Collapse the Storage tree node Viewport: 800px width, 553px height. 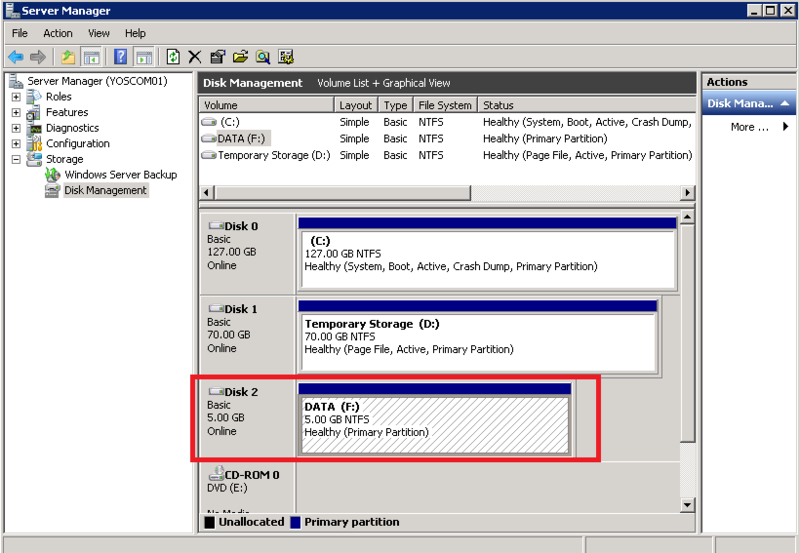click(16, 160)
